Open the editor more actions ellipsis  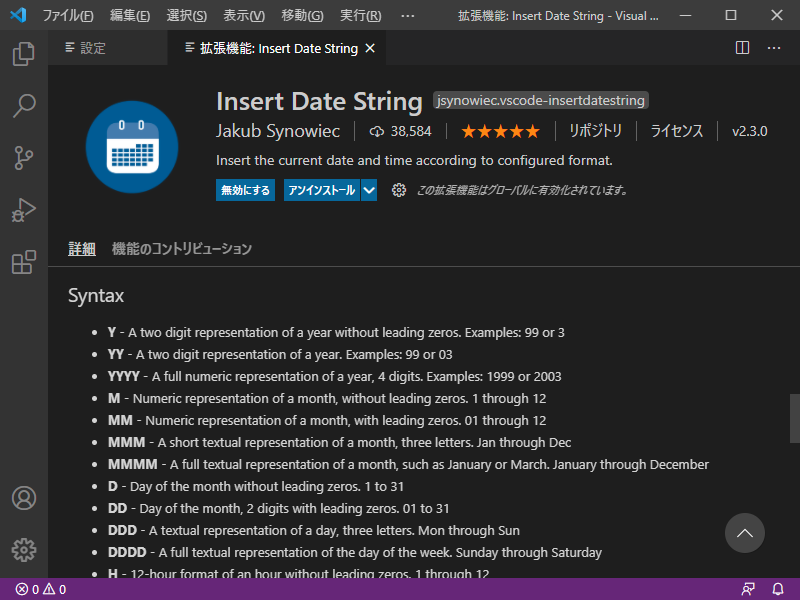(x=774, y=48)
